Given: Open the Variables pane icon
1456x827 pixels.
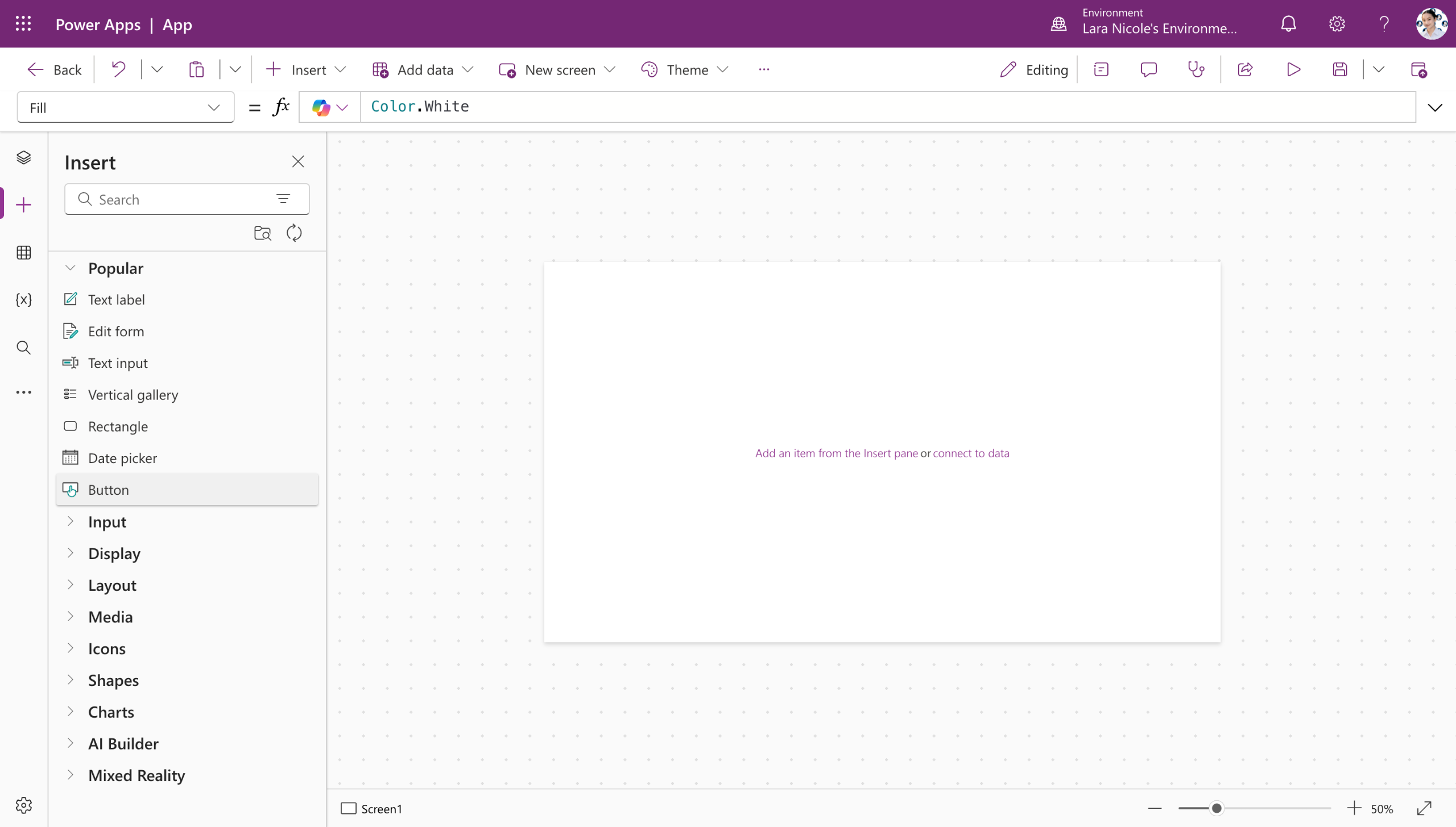Looking at the screenshot, I should tap(23, 300).
